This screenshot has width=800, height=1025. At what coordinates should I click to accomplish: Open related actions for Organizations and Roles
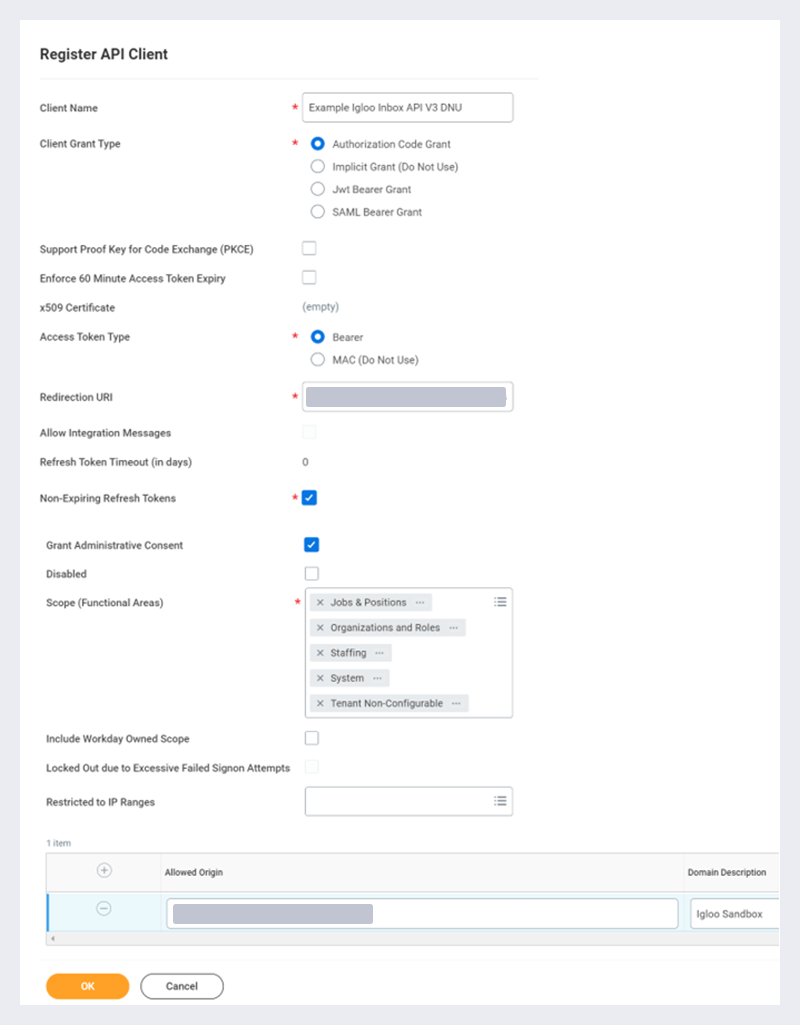(x=454, y=628)
